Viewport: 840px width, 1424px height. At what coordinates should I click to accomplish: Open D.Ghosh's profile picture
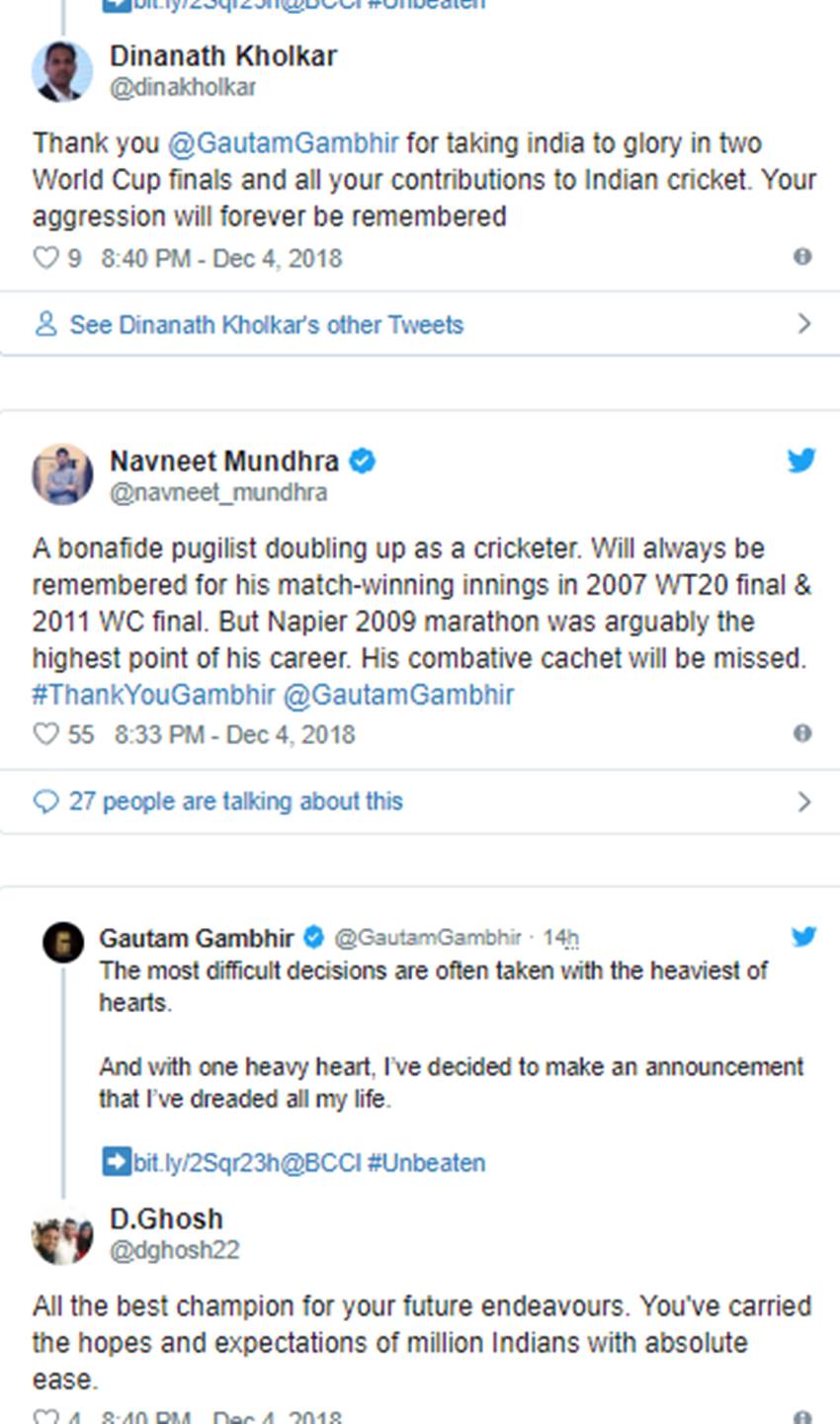62,1234
